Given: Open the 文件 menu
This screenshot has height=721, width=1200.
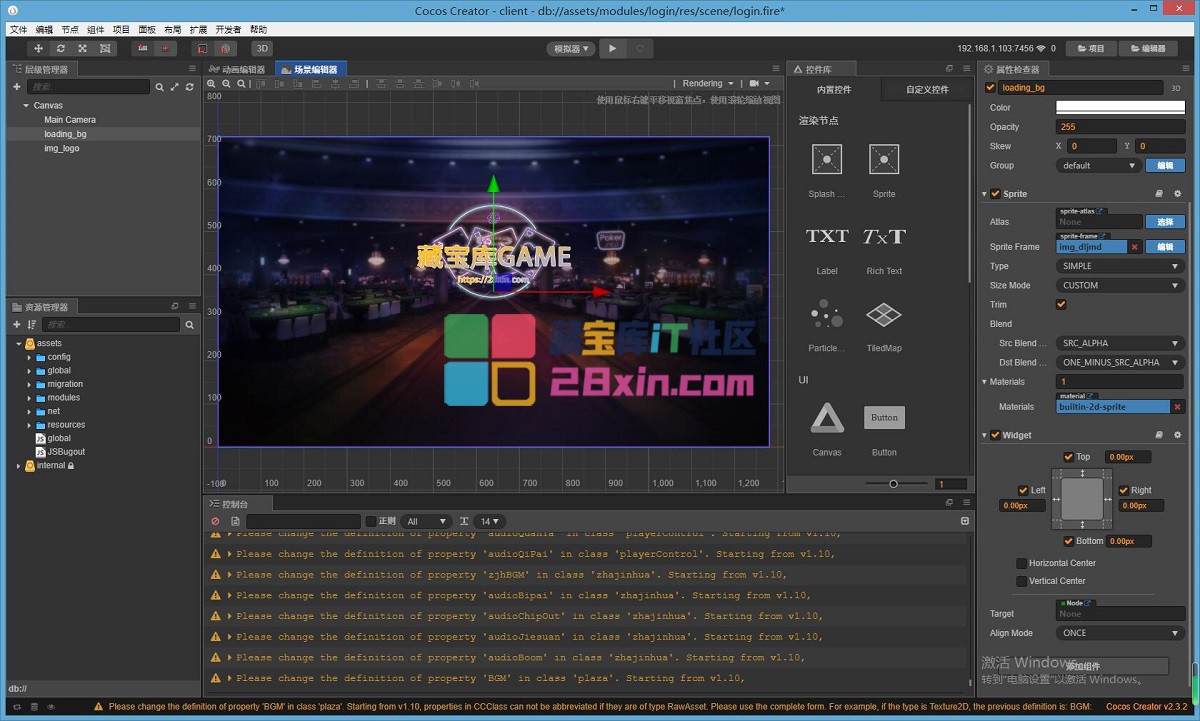Looking at the screenshot, I should (x=19, y=30).
